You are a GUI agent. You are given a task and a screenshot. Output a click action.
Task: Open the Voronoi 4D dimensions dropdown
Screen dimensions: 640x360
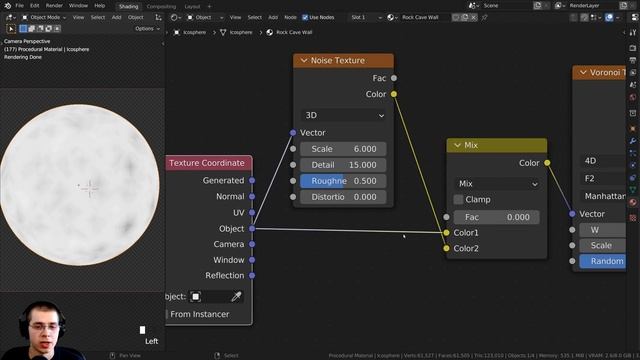coord(602,161)
